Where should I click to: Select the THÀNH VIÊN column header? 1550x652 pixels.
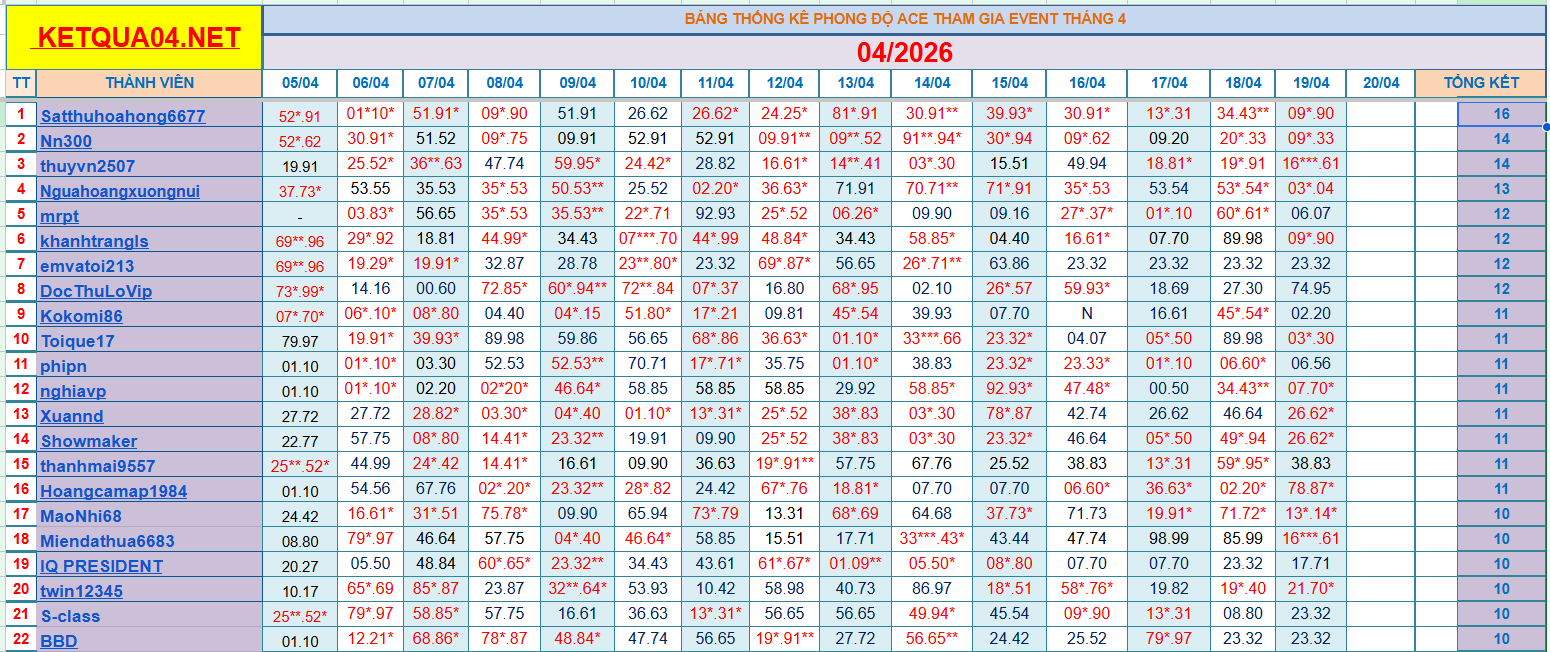point(150,83)
